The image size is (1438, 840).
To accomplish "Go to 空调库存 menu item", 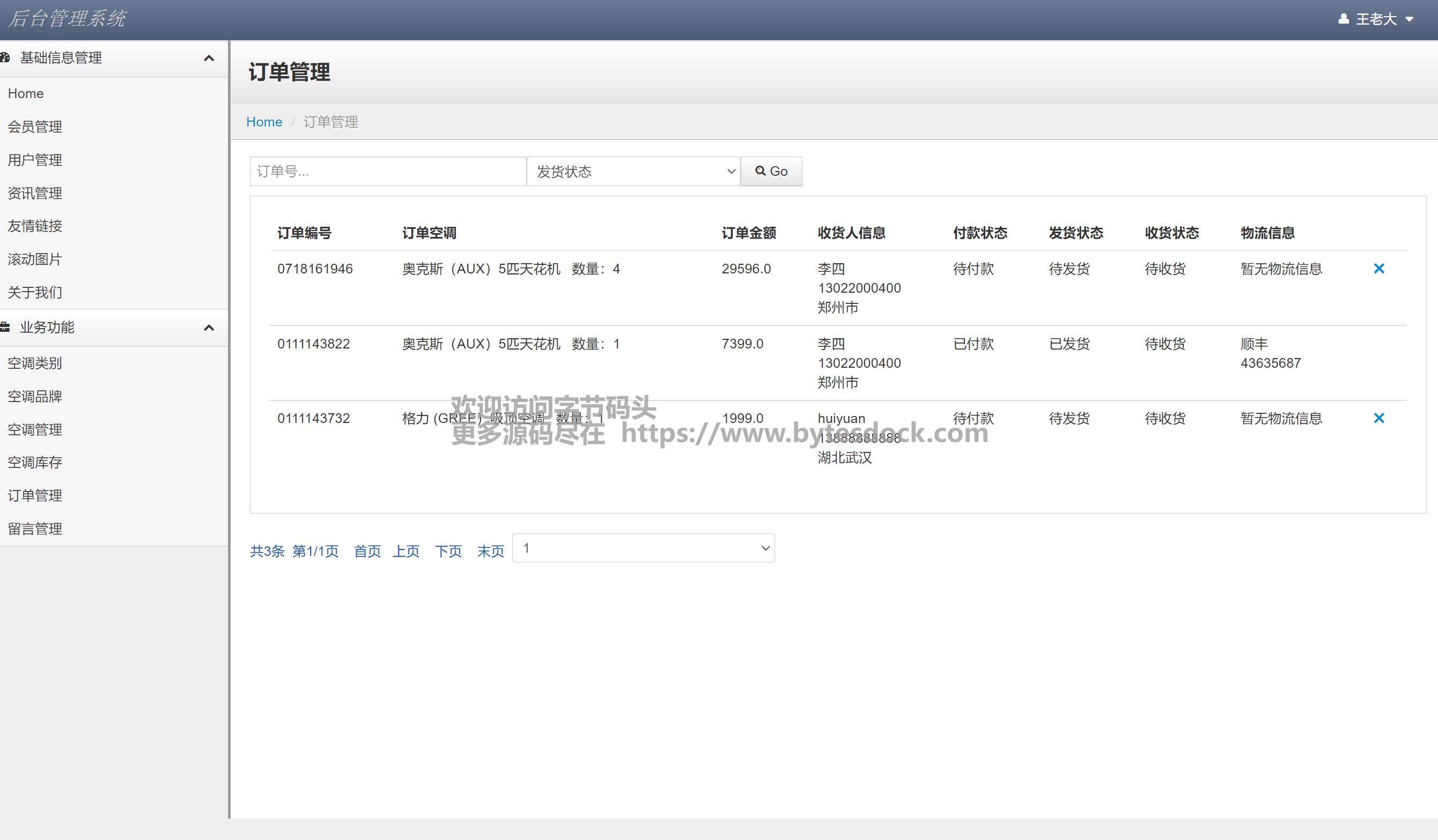I will click(35, 463).
